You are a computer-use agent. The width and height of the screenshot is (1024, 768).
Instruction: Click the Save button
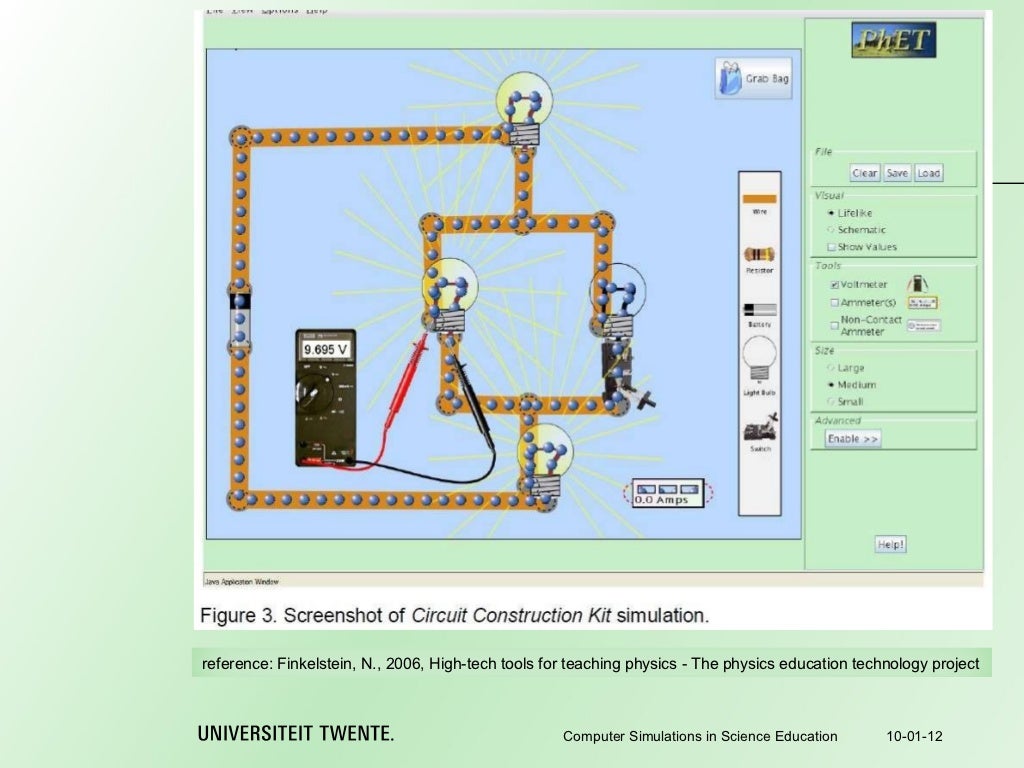897,173
